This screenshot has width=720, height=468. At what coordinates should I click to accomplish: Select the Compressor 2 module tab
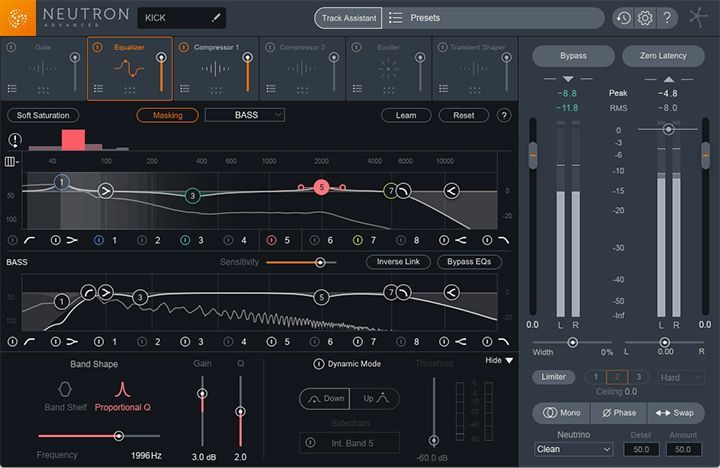pos(302,68)
